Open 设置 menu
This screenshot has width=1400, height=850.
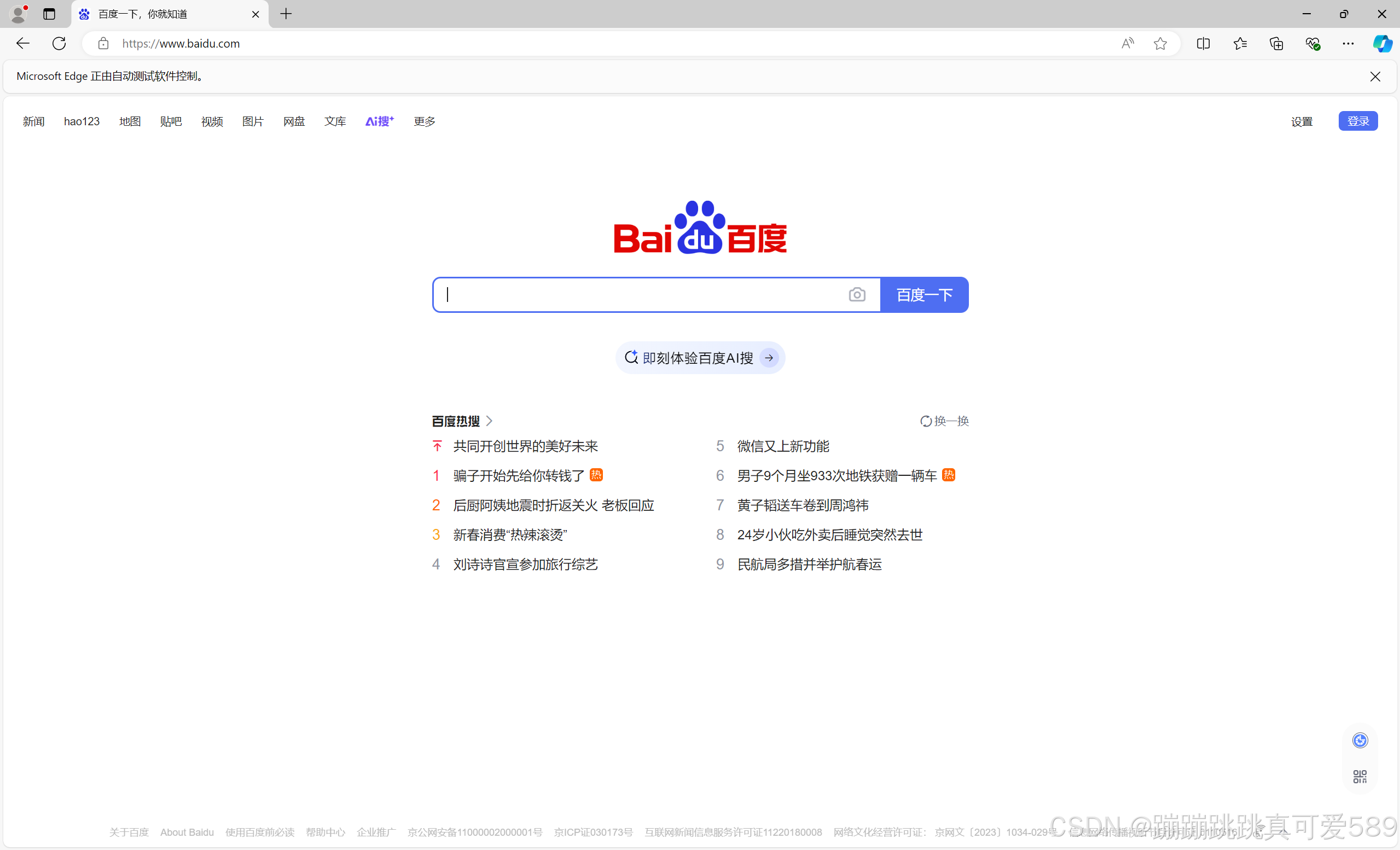pyautogui.click(x=1302, y=121)
